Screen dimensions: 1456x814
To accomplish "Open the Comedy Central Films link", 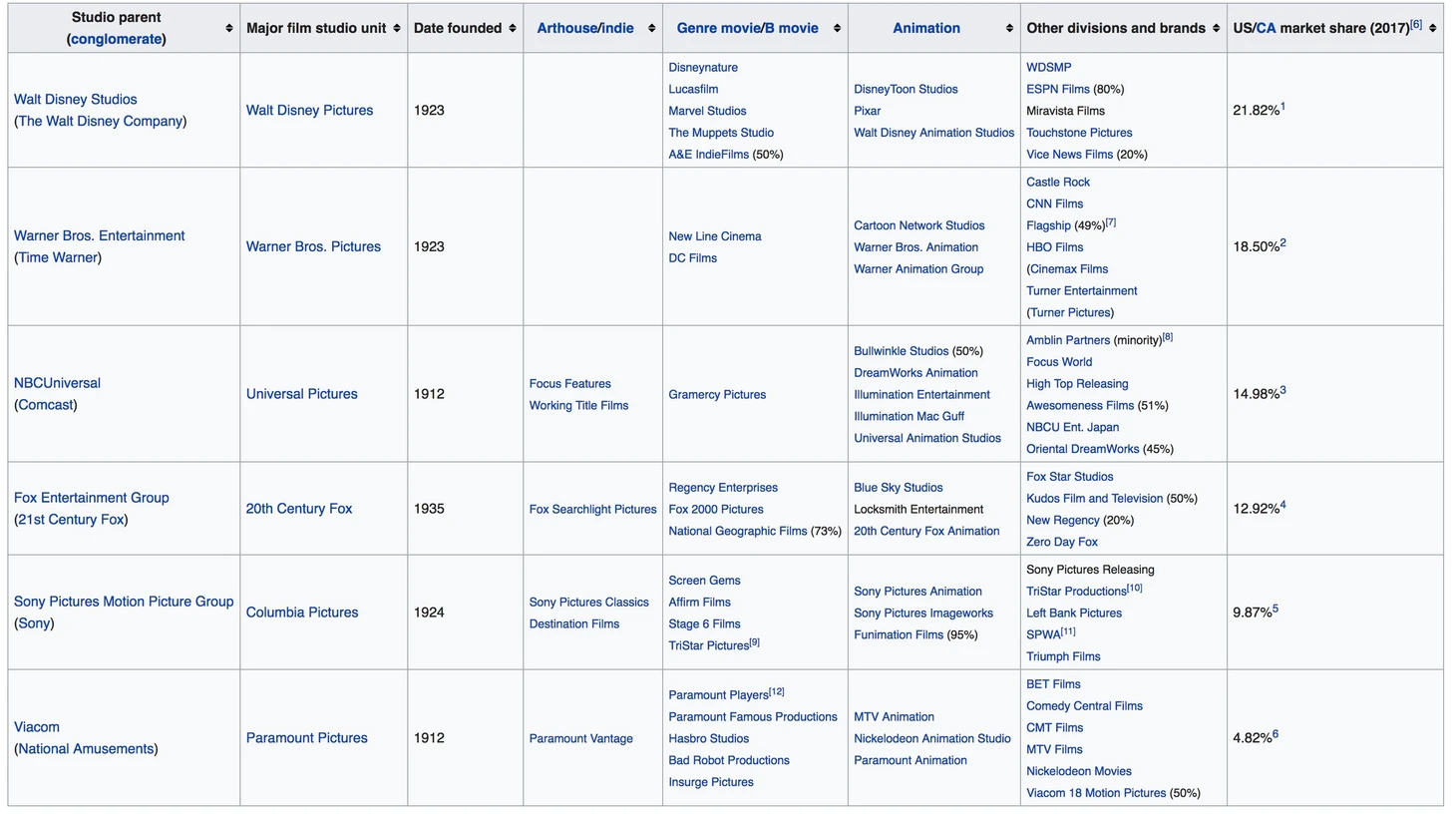I will click(1084, 706).
